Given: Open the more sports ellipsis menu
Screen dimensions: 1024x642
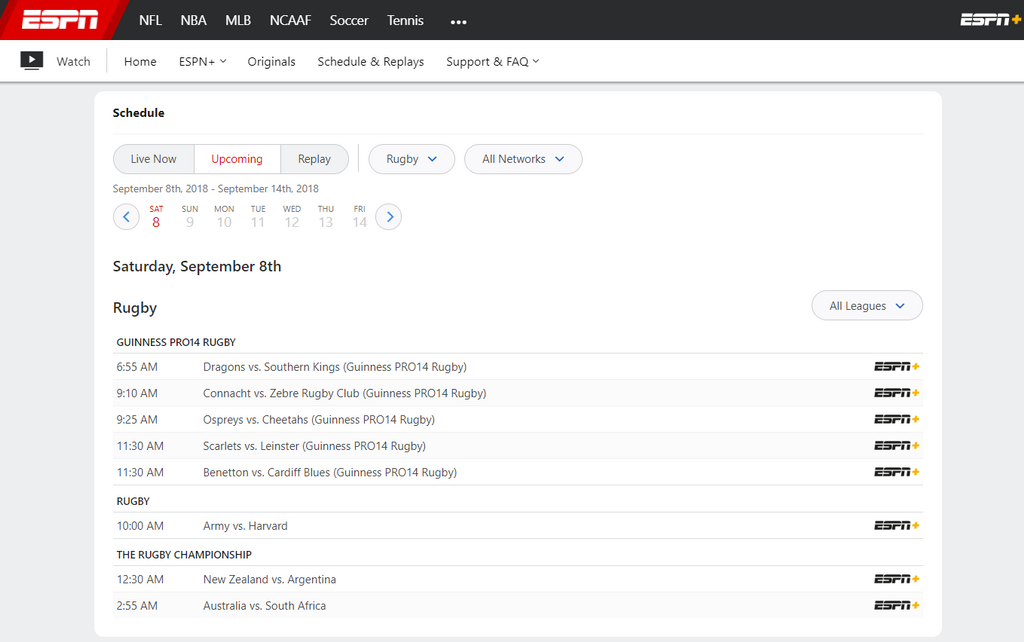Looking at the screenshot, I should click(x=458, y=22).
